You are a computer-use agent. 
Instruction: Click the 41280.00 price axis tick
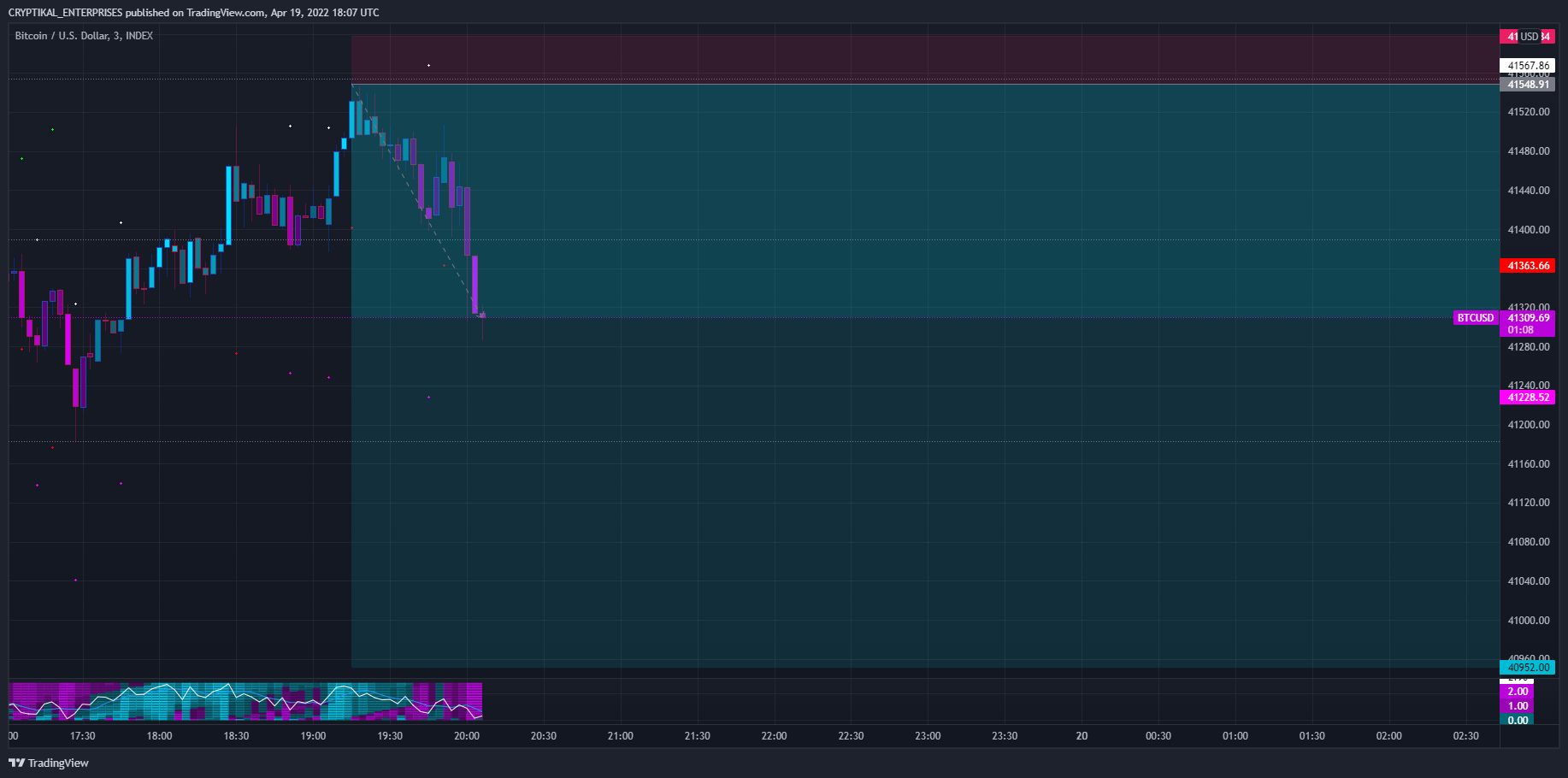point(1529,347)
